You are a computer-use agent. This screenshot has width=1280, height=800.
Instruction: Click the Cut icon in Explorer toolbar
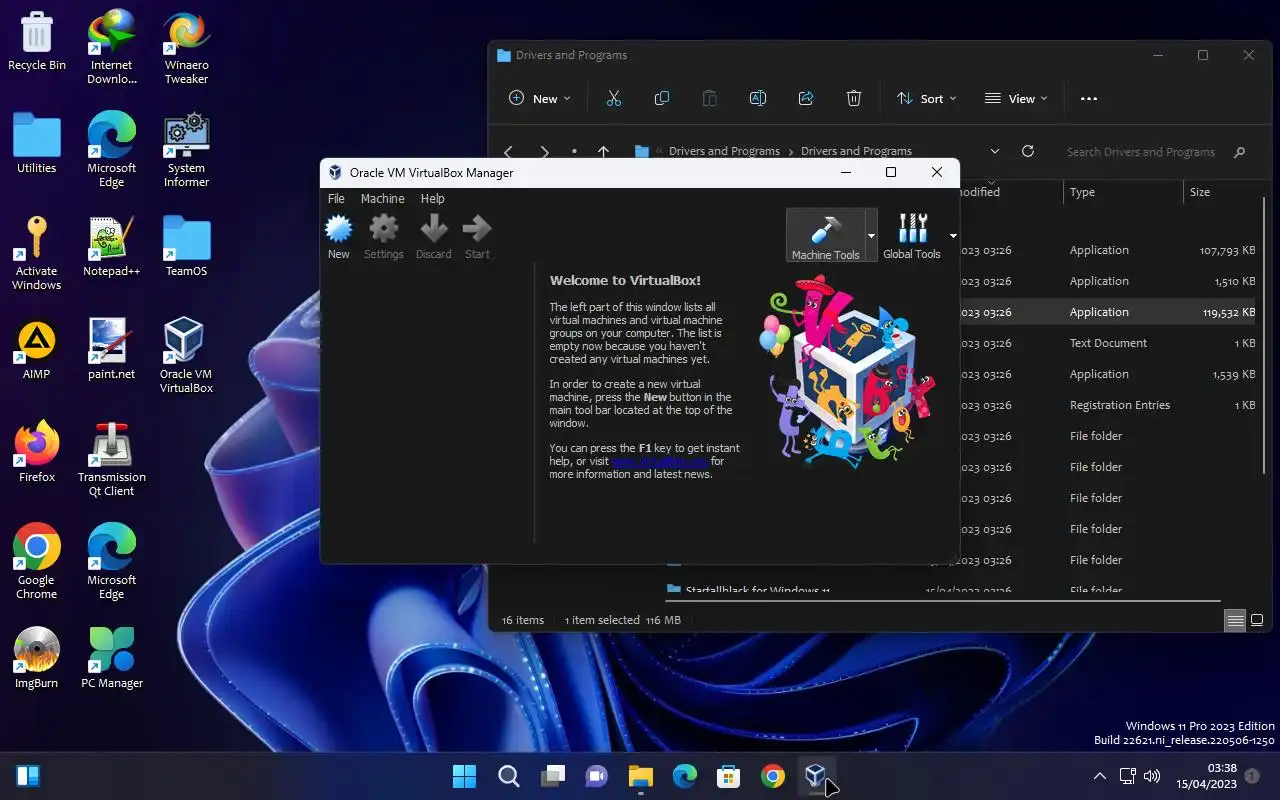614,98
